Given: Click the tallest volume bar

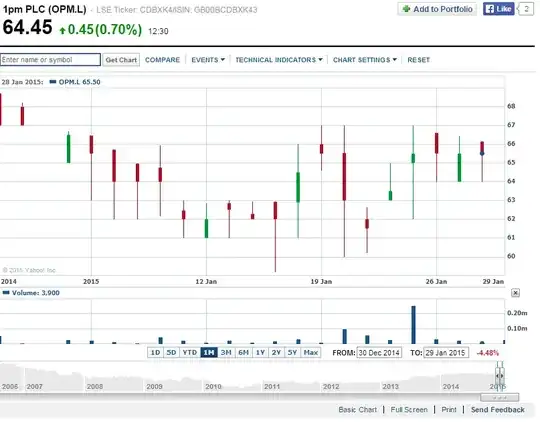Looking at the screenshot, I should coord(413,324).
